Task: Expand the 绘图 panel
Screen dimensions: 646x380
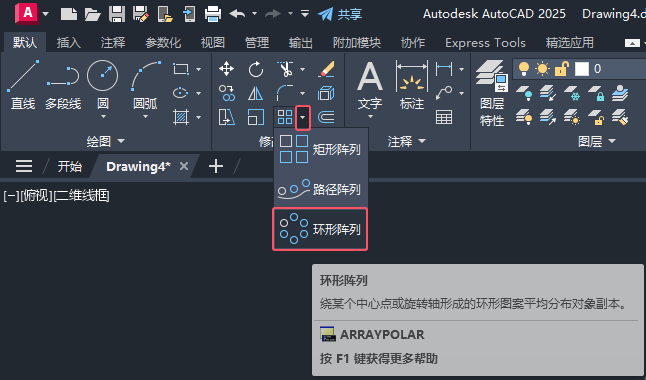Action: (105, 141)
